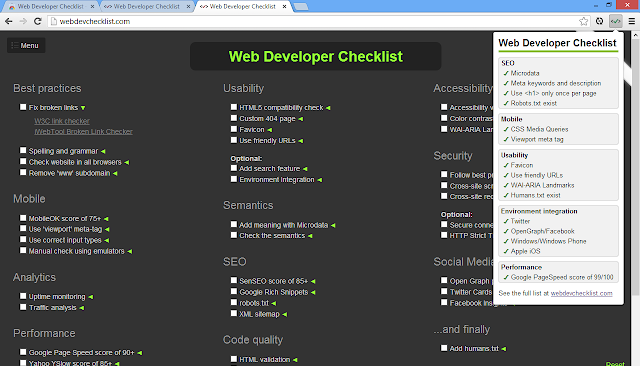Screen dimensions: 640x366
Task: Tick Uptime monitoring checkbox
Action: coord(23,296)
